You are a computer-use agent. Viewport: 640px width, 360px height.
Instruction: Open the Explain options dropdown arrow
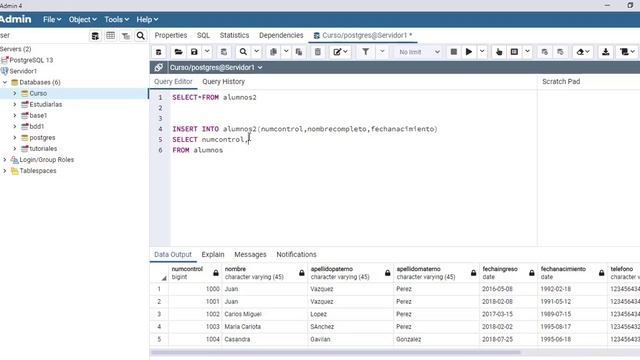tap(527, 52)
